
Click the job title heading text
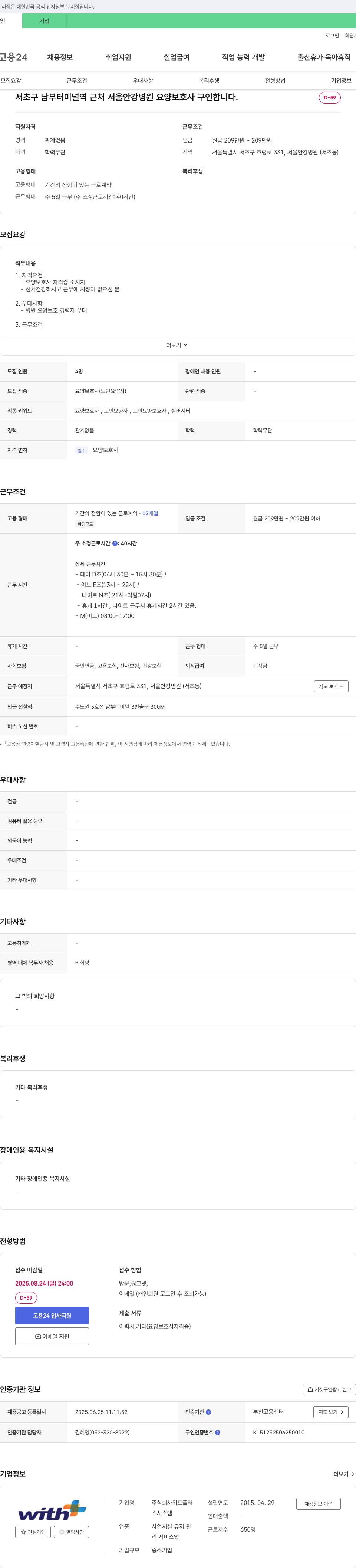pyautogui.click(x=126, y=97)
